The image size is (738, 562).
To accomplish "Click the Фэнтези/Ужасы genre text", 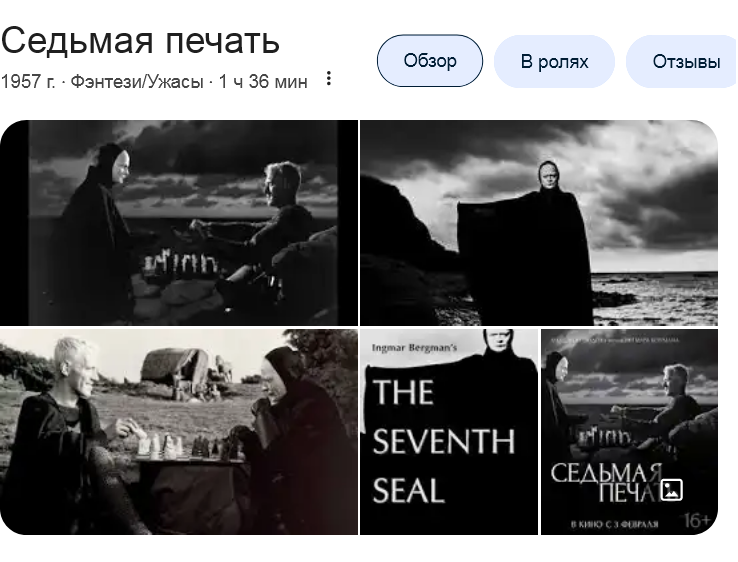I will [137, 82].
